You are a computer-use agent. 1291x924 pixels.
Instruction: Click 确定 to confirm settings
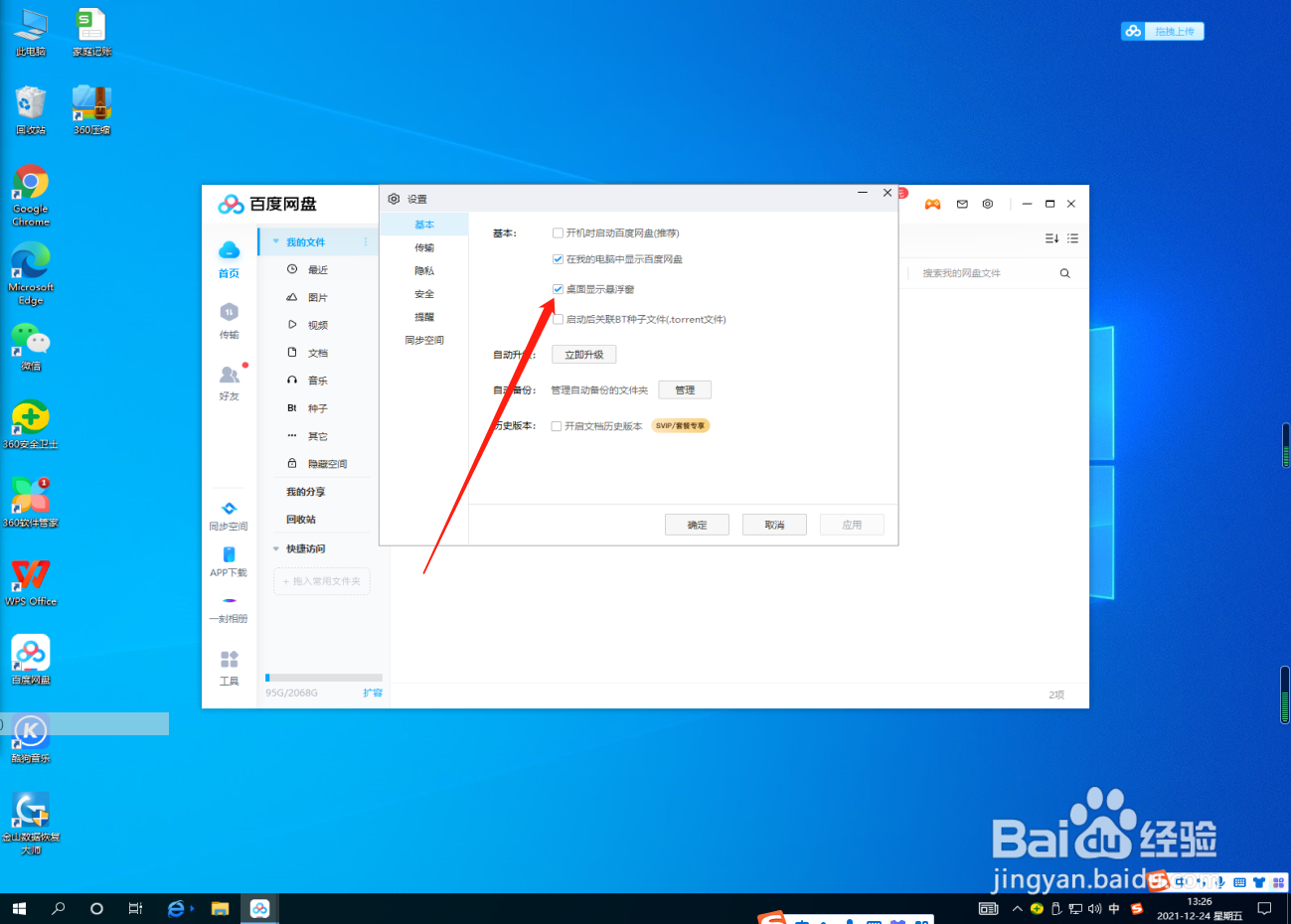point(697,525)
